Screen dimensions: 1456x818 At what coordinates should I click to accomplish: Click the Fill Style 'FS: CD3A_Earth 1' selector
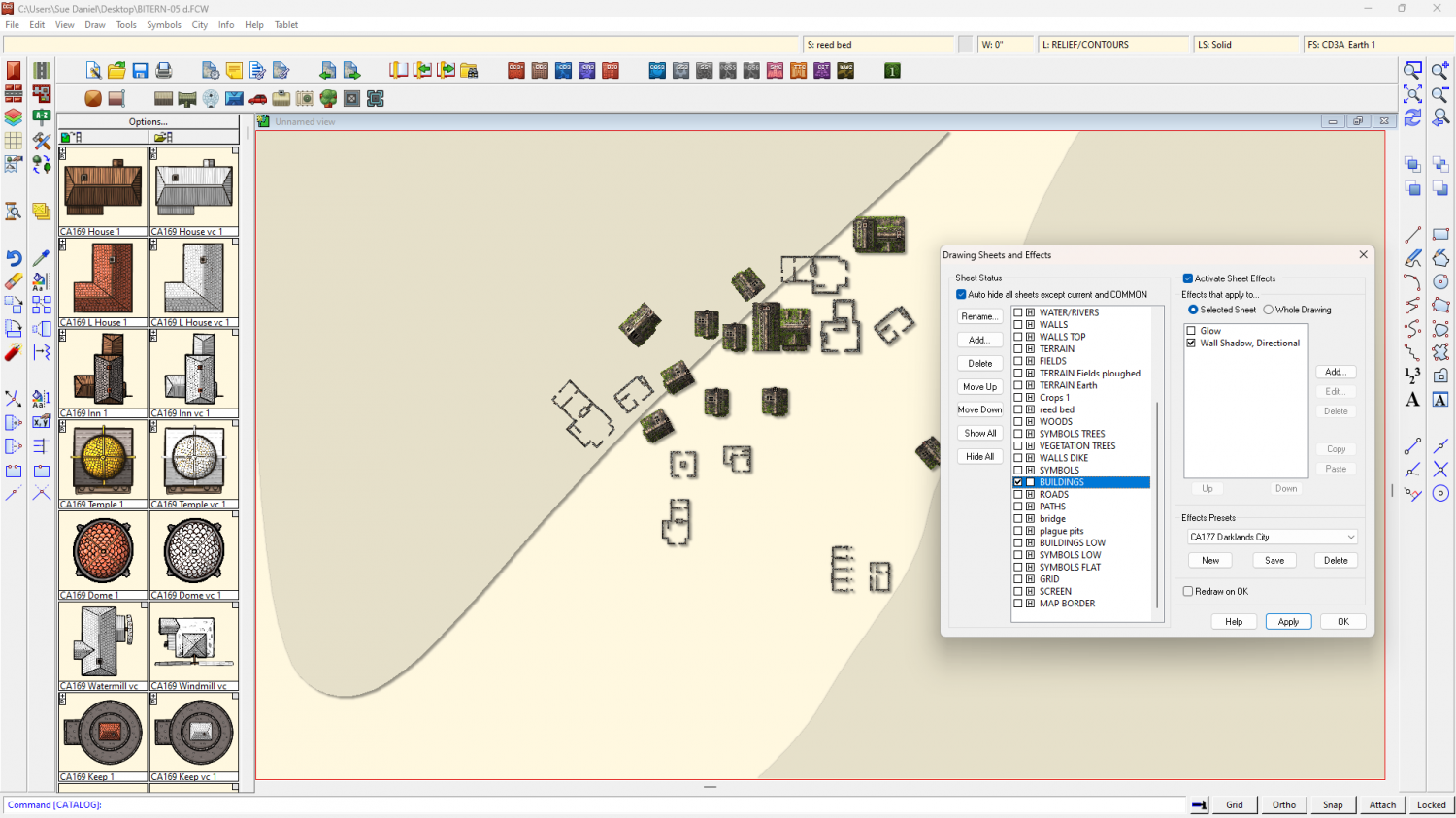(x=1378, y=45)
